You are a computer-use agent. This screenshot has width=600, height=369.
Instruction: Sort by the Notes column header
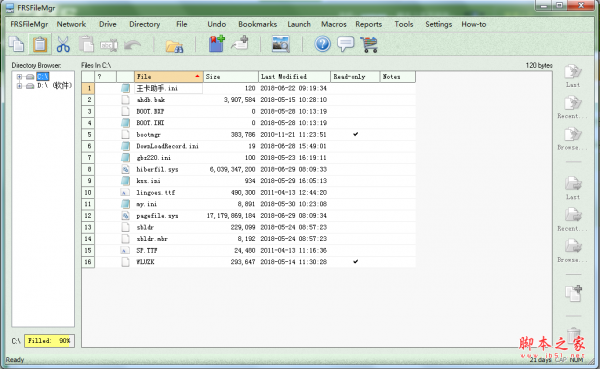[398, 77]
